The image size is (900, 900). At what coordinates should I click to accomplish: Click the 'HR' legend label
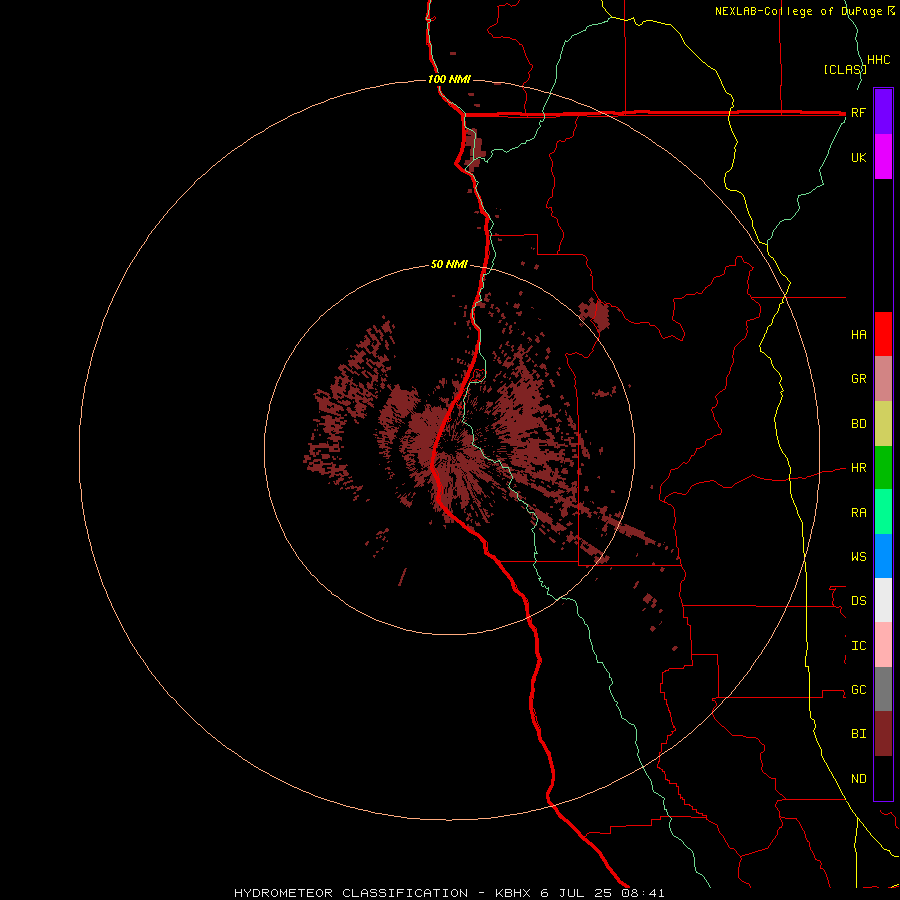[858, 468]
